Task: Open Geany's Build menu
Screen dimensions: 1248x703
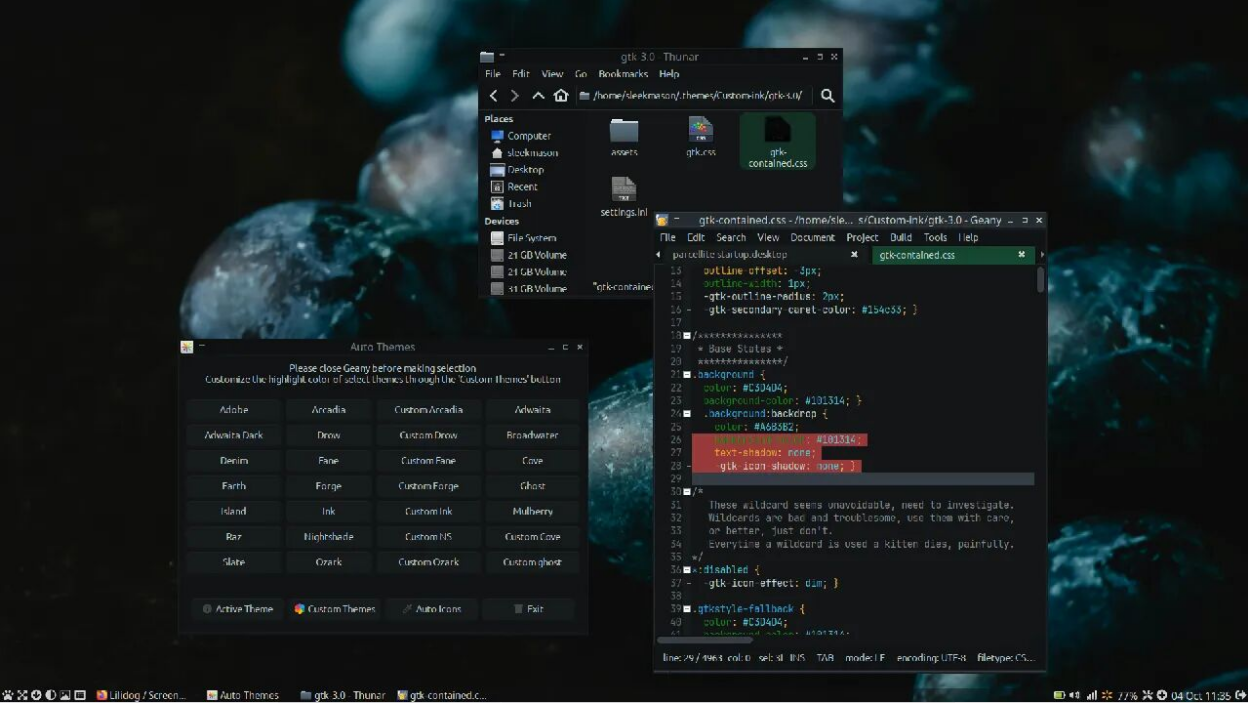Action: [x=901, y=238]
